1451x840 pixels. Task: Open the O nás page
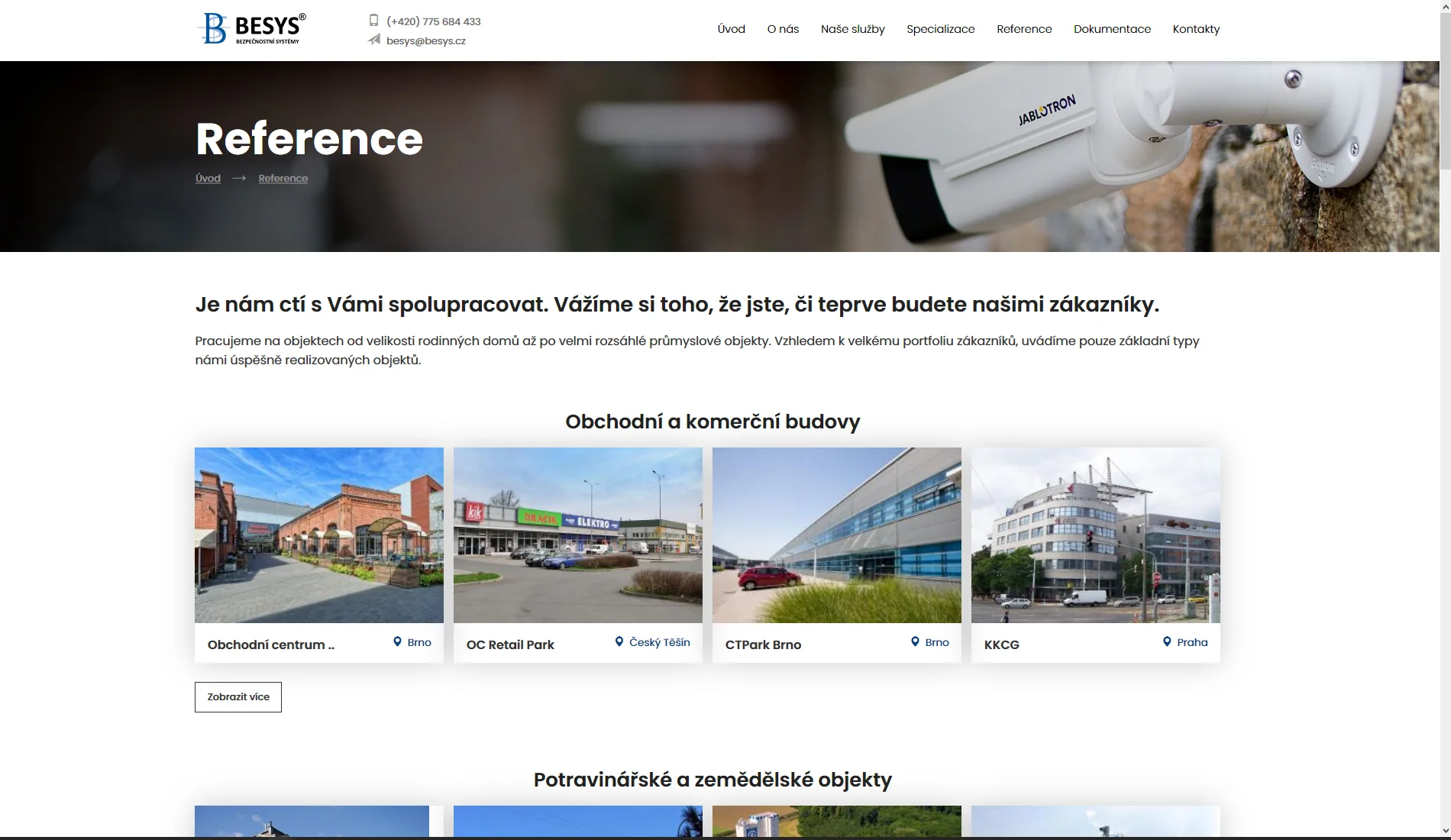click(783, 29)
